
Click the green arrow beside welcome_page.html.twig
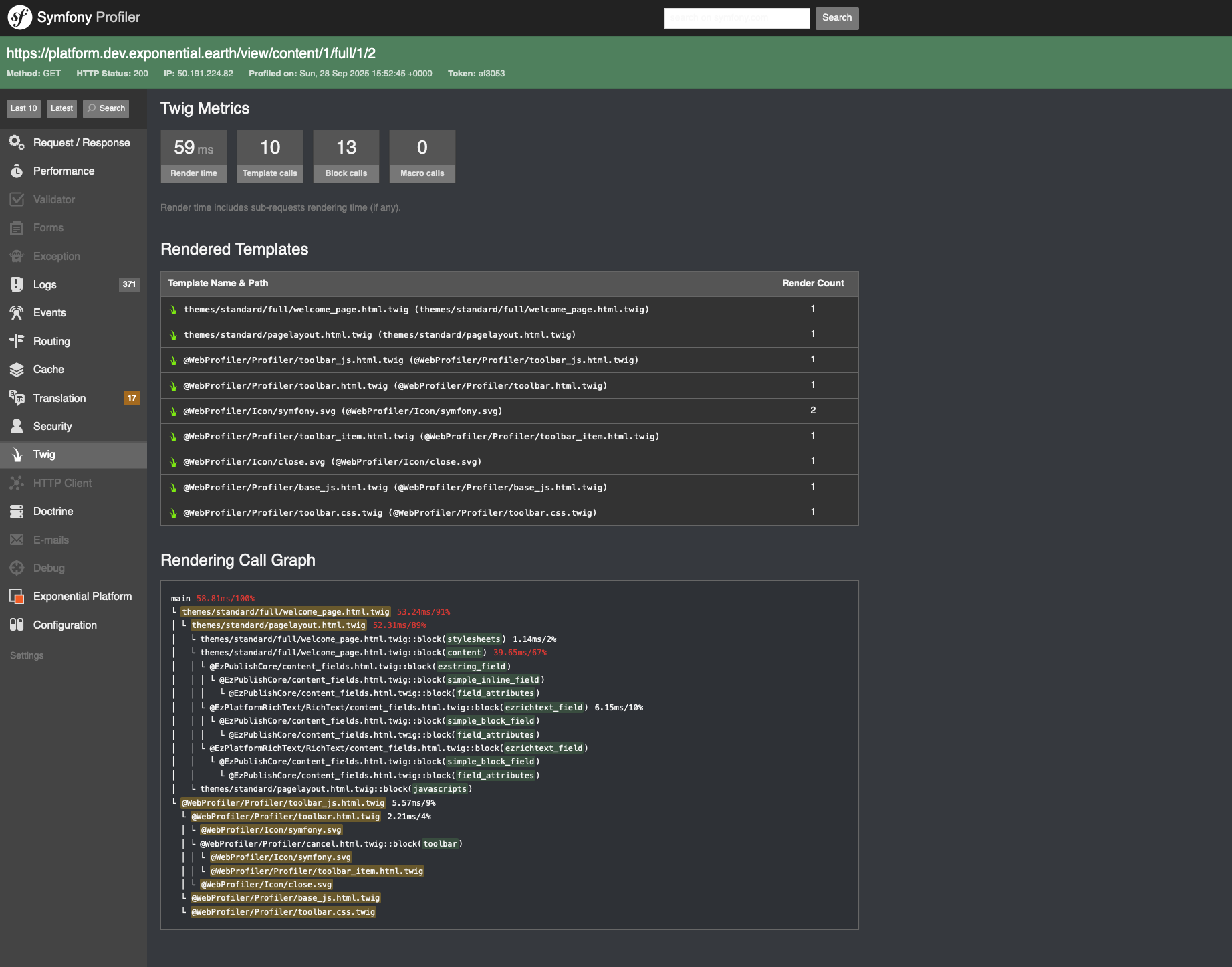pyautogui.click(x=174, y=309)
